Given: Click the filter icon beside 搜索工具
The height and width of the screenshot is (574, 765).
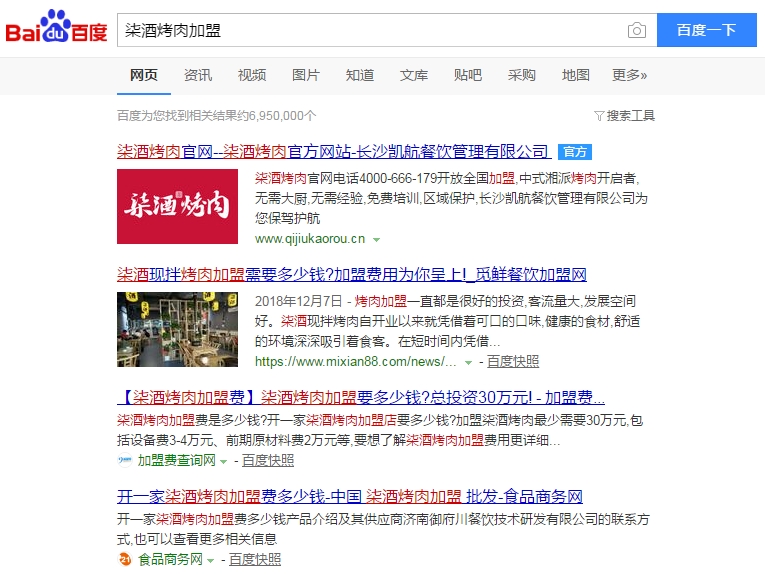Looking at the screenshot, I should [x=599, y=116].
